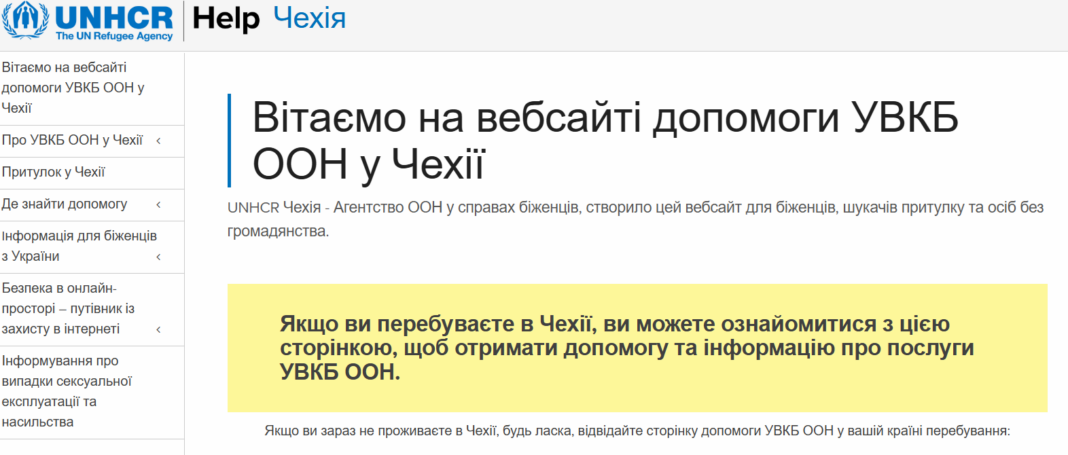The height and width of the screenshot is (455, 1068).
Task: Open 'Вітаємо на вебсайті допомоги УВКБ ООН' sidebar item
Action: click(74, 88)
